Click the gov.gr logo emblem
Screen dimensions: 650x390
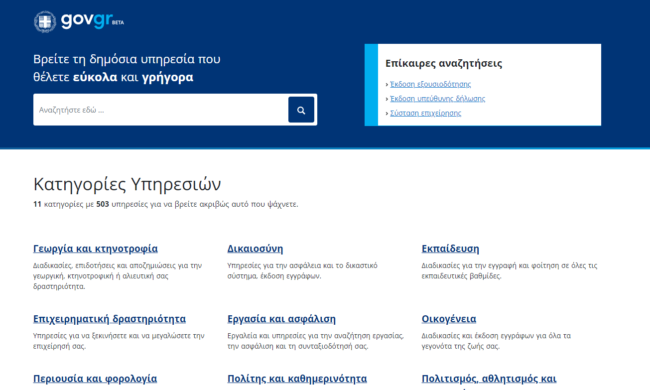click(45, 22)
